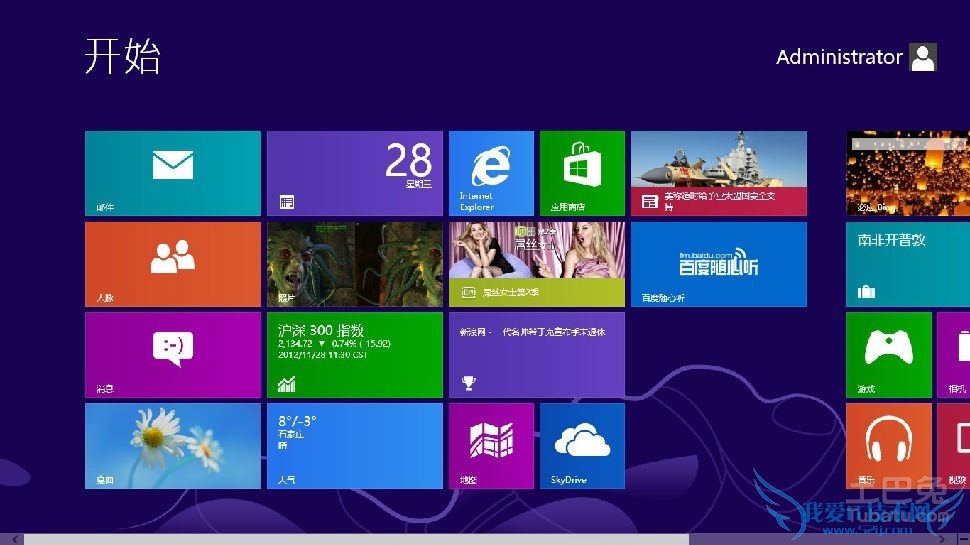Click the Administrator account name

[839, 57]
